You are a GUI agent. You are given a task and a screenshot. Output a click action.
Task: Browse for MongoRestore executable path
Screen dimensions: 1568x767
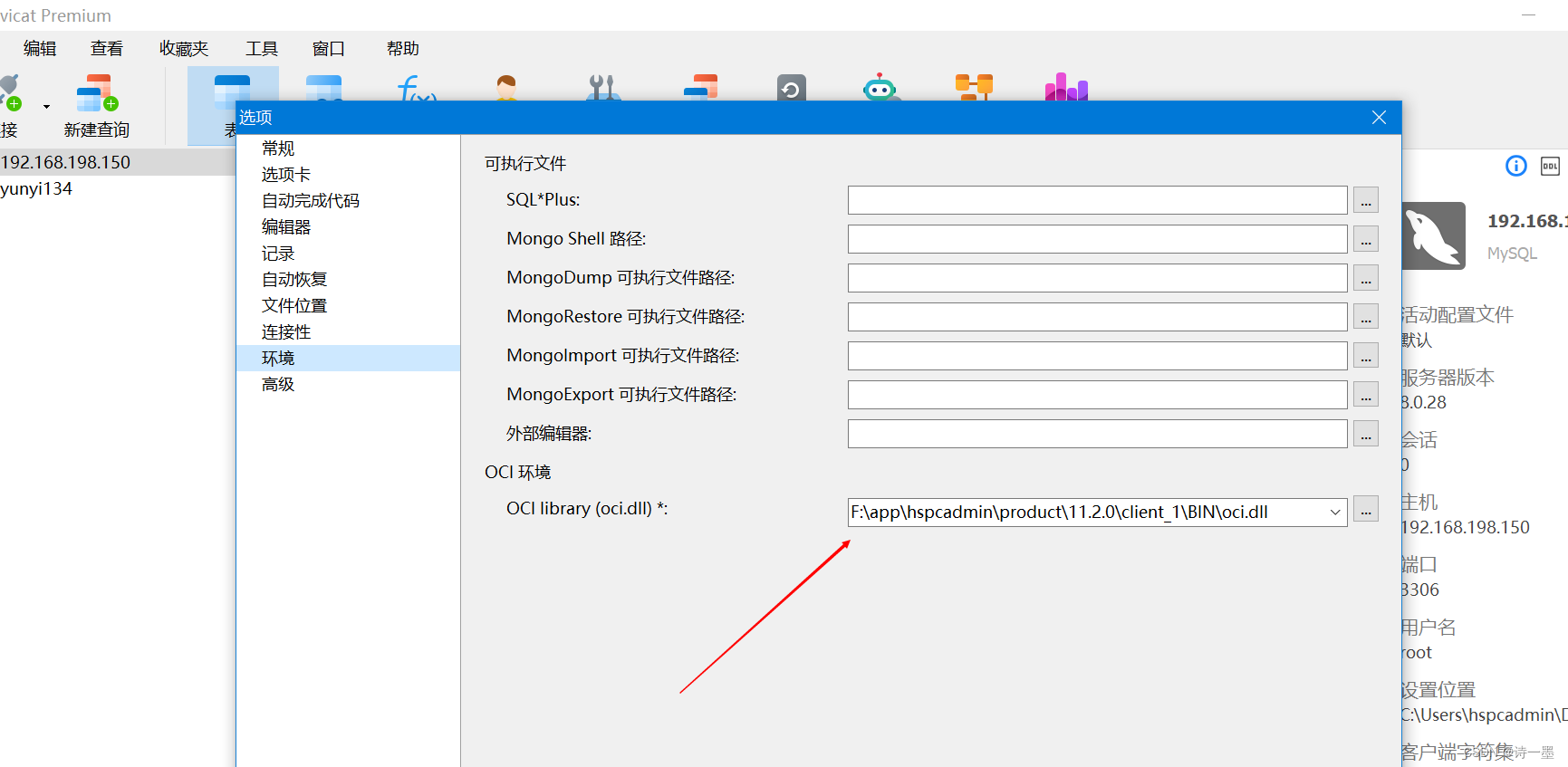[1366, 317]
